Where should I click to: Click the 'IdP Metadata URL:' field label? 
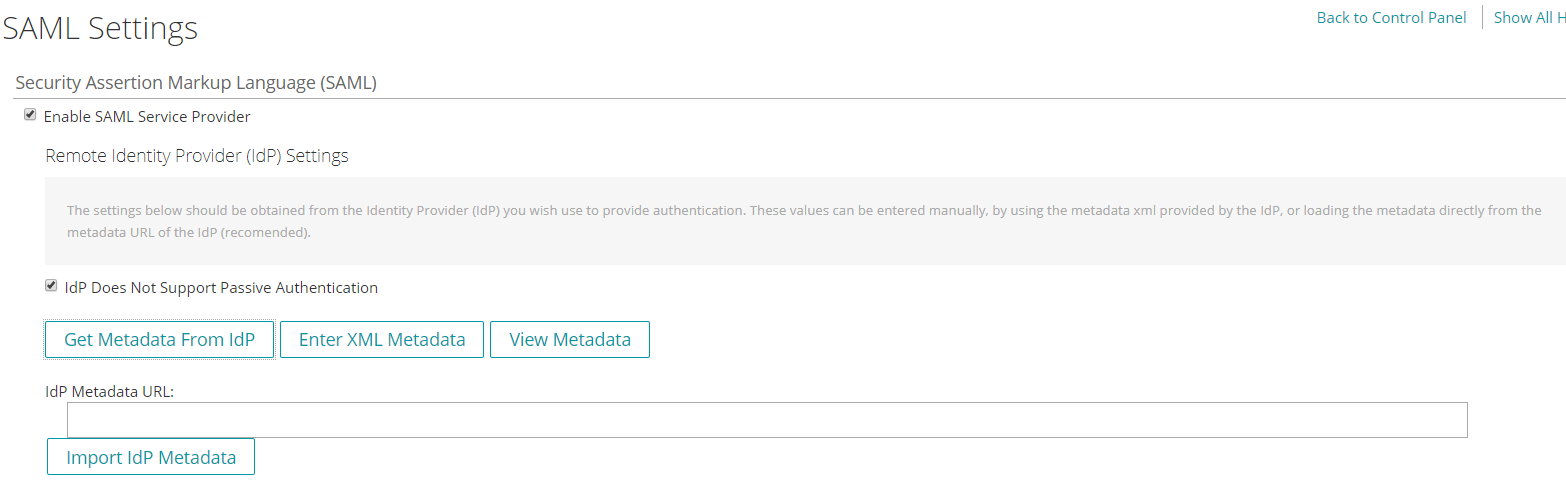pyautogui.click(x=110, y=392)
